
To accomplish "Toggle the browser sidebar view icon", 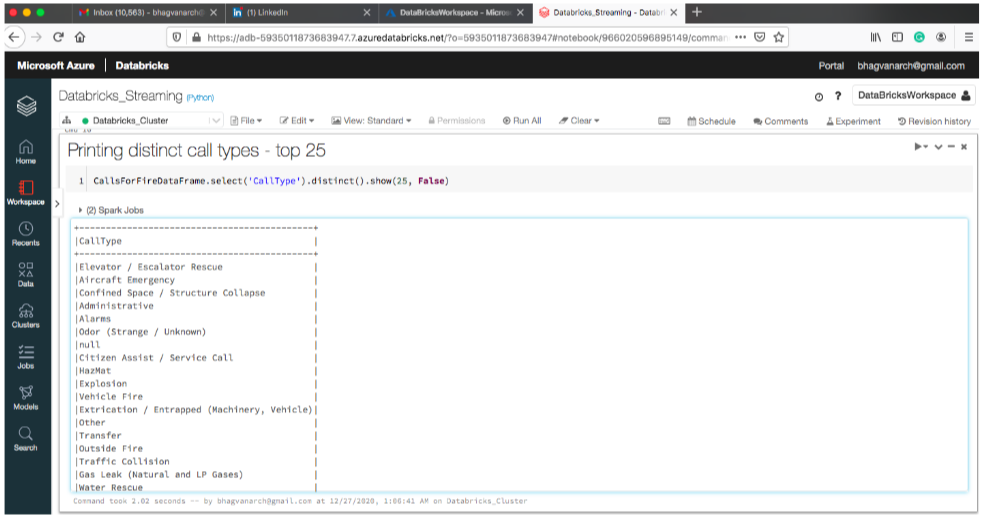I will point(897,37).
